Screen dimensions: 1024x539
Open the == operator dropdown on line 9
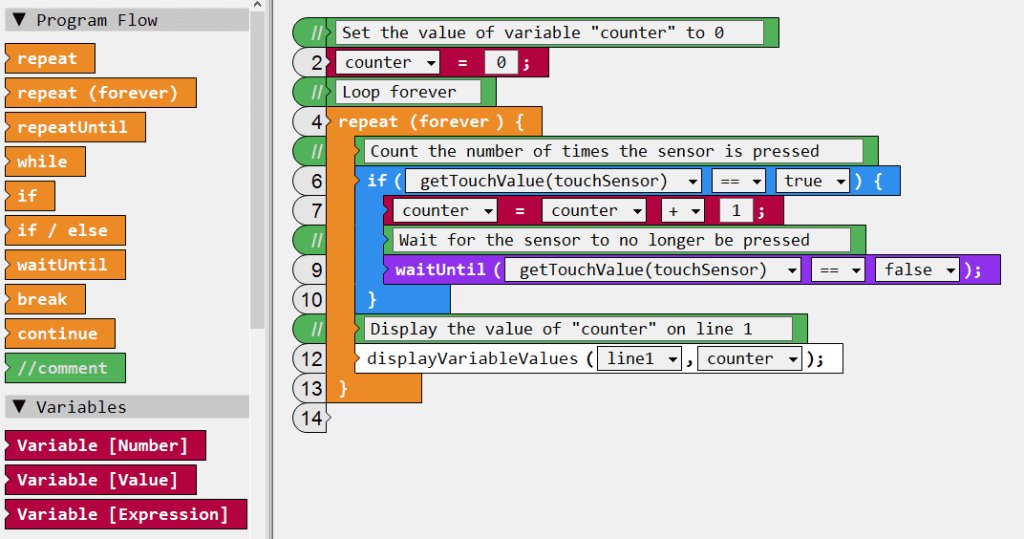(838, 270)
